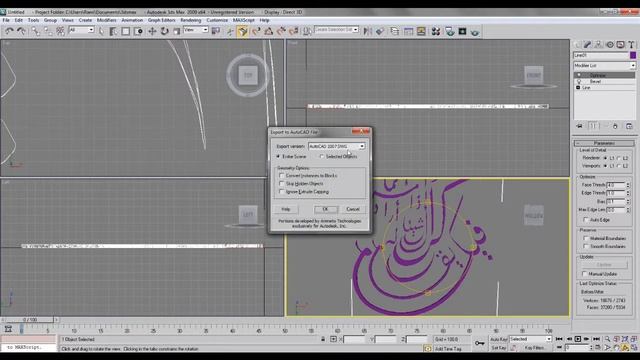Enable the Auto Edge checkbox
640x360 pixels.
[x=586, y=220]
